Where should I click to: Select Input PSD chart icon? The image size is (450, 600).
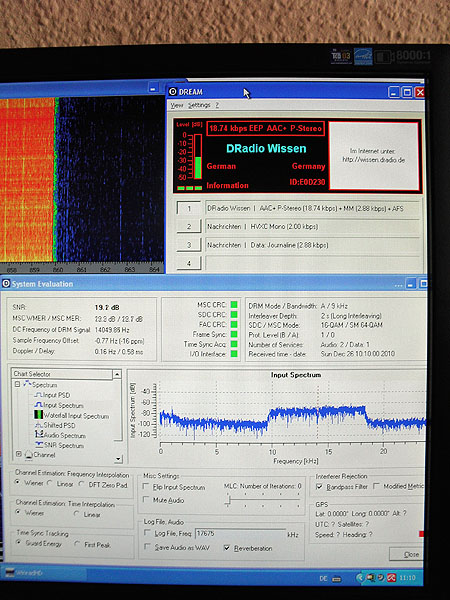[38, 395]
